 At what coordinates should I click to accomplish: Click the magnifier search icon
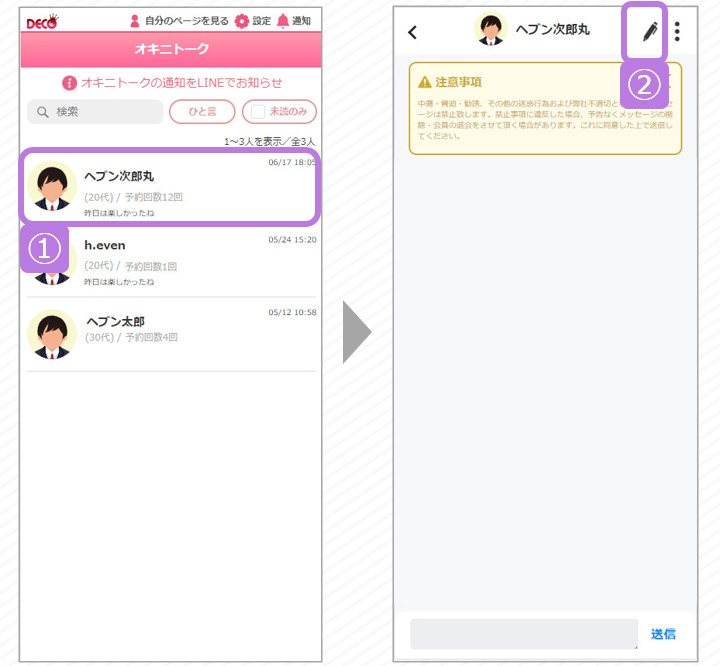click(43, 112)
